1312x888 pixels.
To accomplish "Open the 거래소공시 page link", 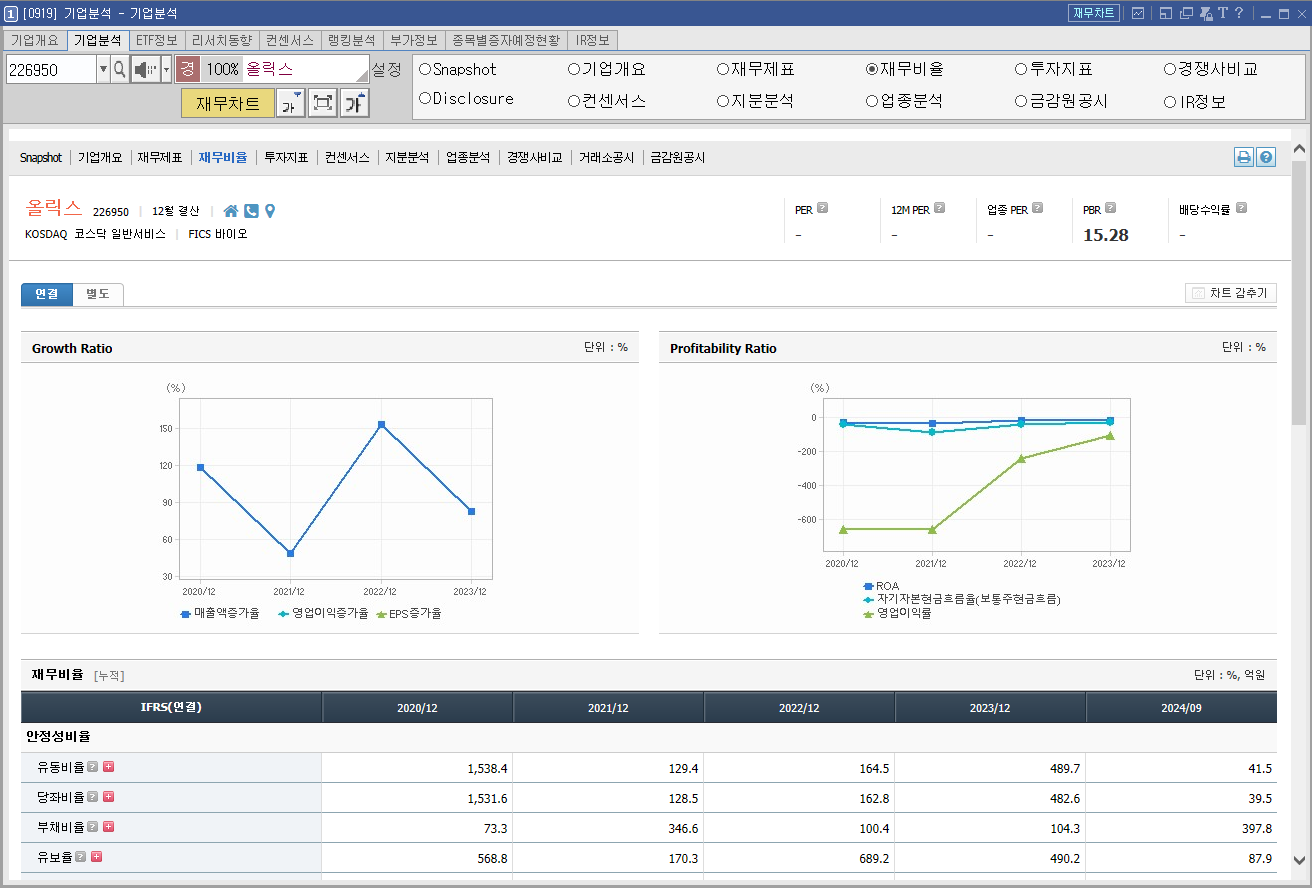I will point(606,158).
